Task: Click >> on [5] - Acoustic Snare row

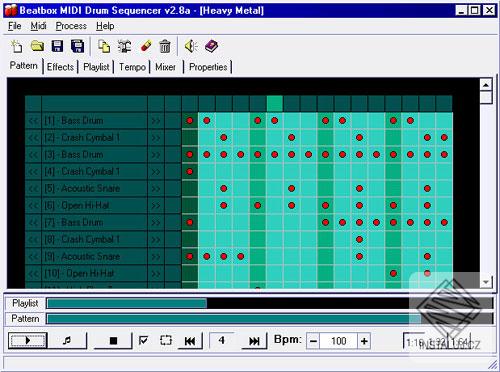Action: pos(156,189)
